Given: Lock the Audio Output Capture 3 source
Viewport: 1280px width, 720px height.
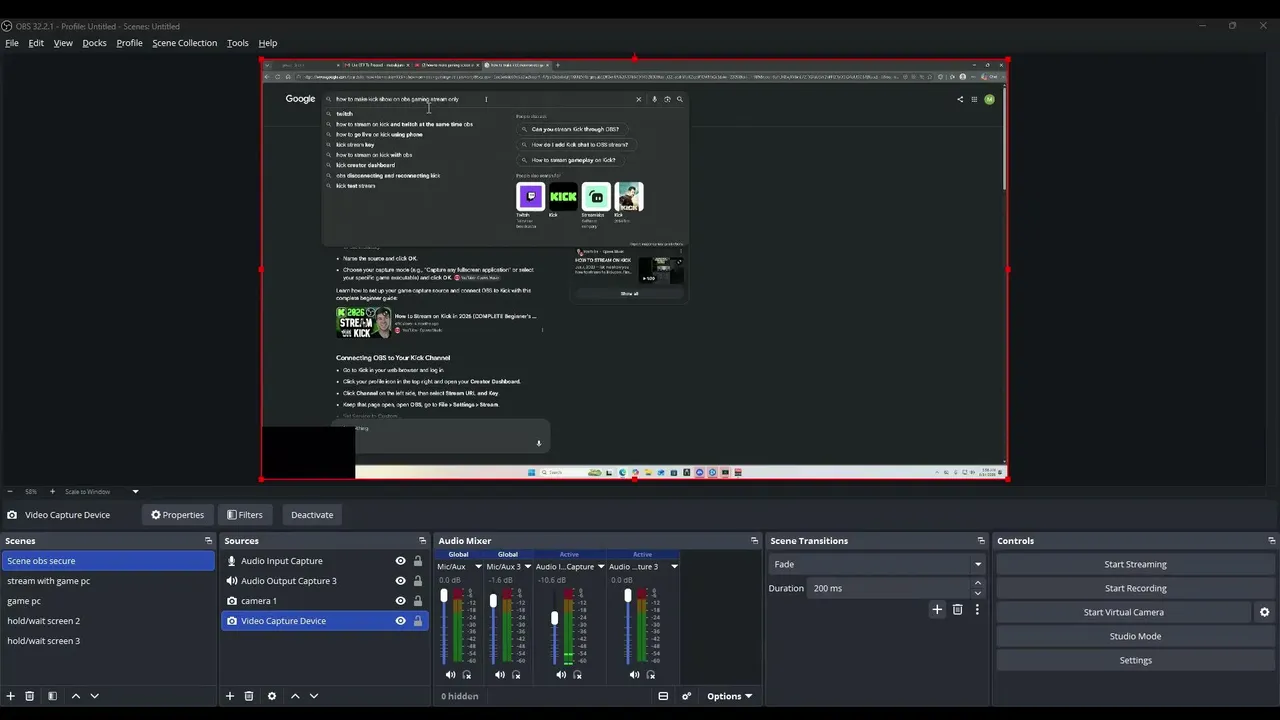Looking at the screenshot, I should point(418,581).
